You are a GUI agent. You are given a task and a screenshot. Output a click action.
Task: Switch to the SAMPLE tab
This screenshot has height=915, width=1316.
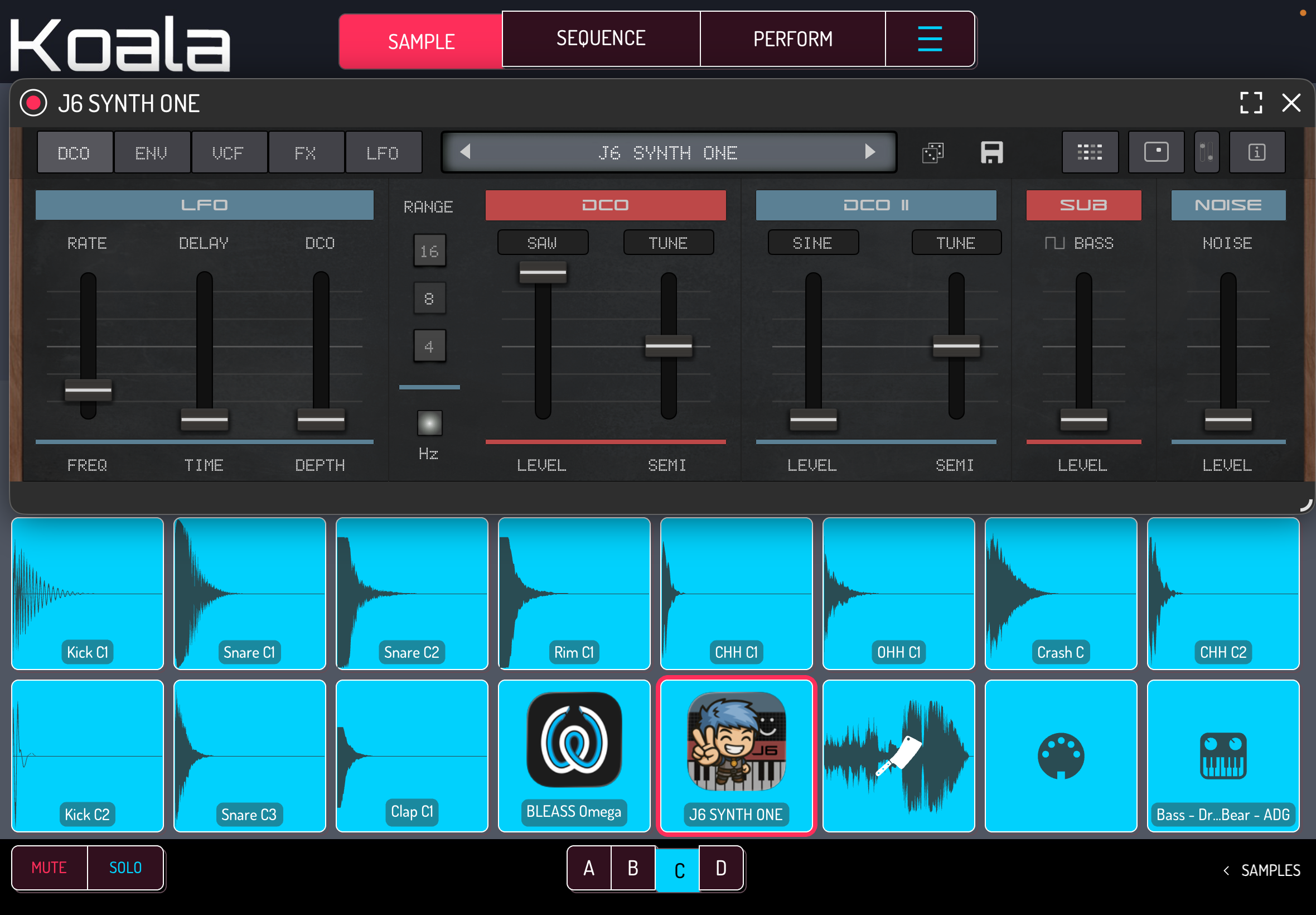pos(421,41)
